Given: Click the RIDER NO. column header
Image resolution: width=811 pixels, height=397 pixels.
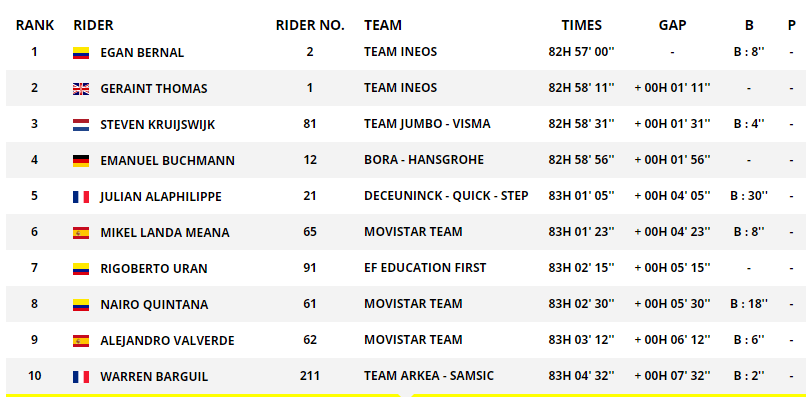Looking at the screenshot, I should pyautogui.click(x=310, y=25).
